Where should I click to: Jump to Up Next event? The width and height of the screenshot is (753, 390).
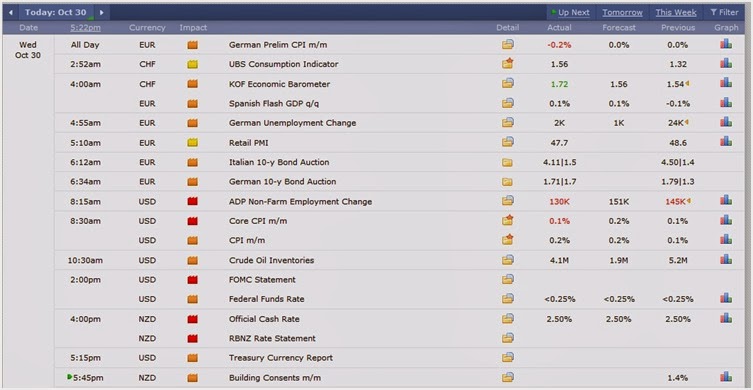(570, 12)
